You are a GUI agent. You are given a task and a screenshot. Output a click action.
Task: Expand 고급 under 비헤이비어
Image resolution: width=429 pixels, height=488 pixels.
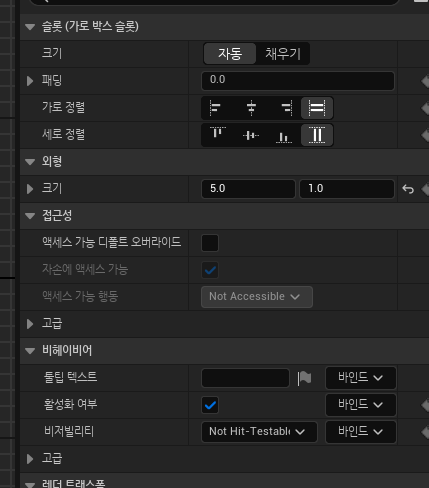pos(30,459)
